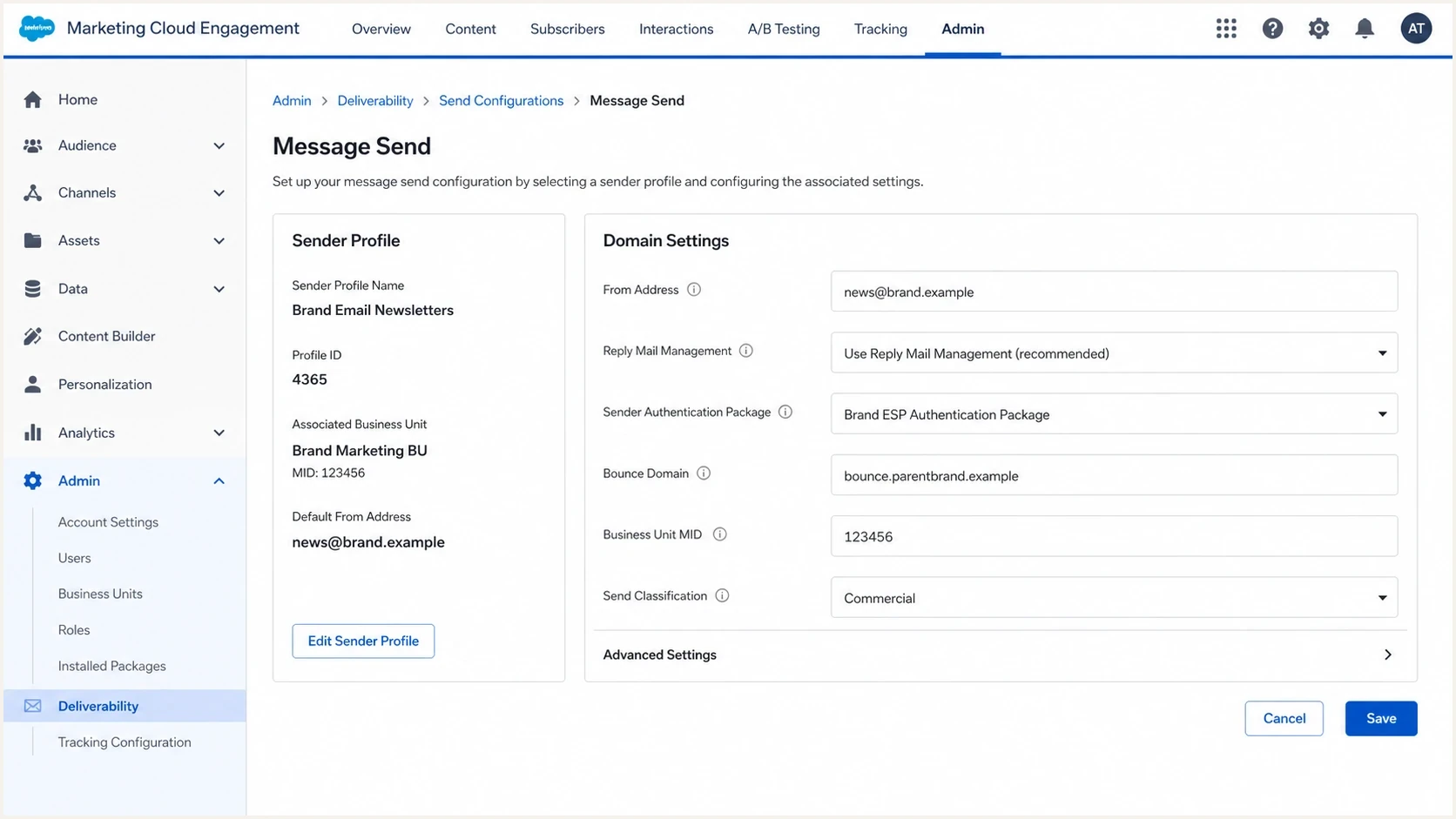This screenshot has width=1456, height=819.
Task: Open the Send Classification dropdown
Action: (x=1114, y=597)
